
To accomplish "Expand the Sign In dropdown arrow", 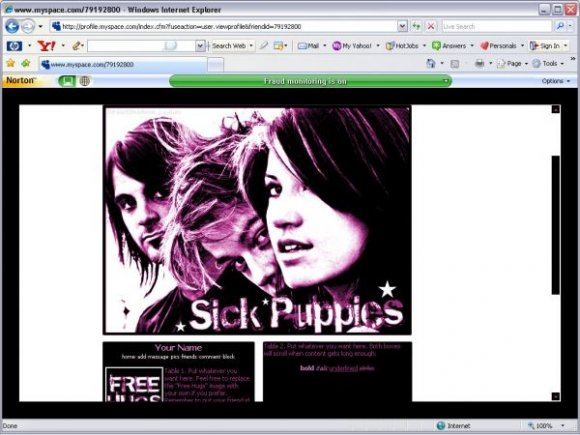I will coord(566,46).
